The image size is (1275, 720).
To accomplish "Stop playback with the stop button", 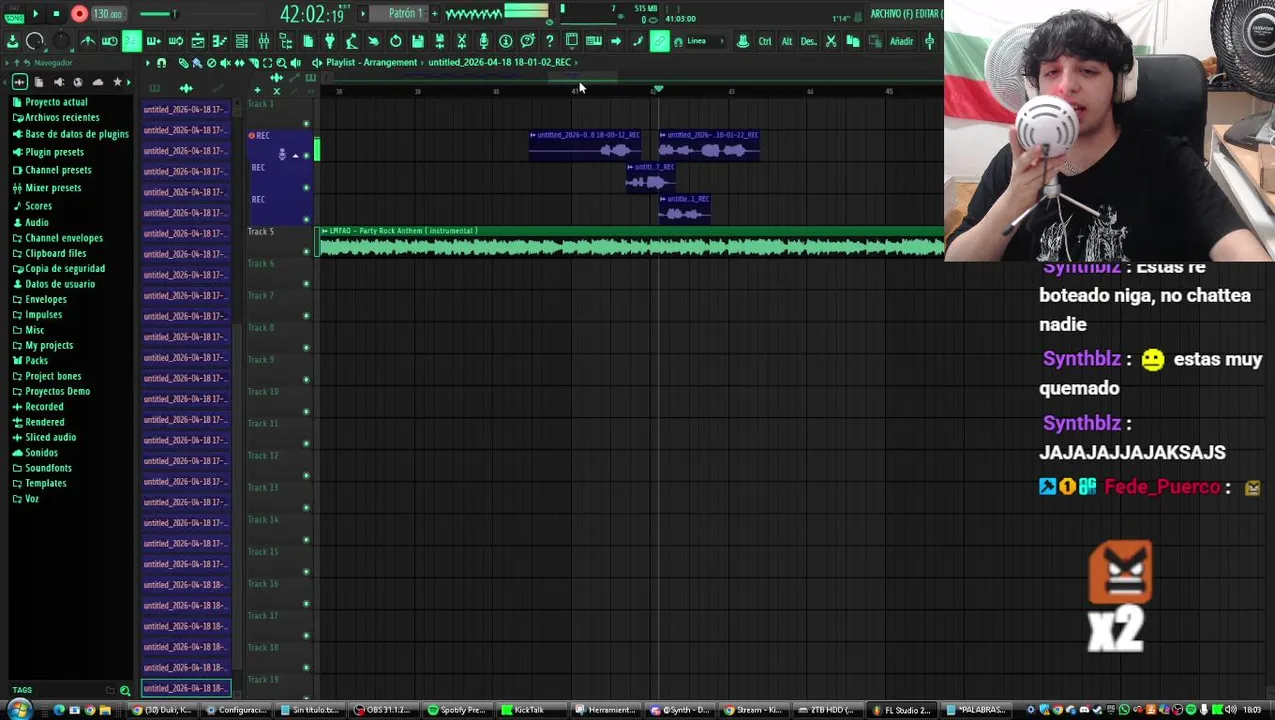I will pos(56,14).
